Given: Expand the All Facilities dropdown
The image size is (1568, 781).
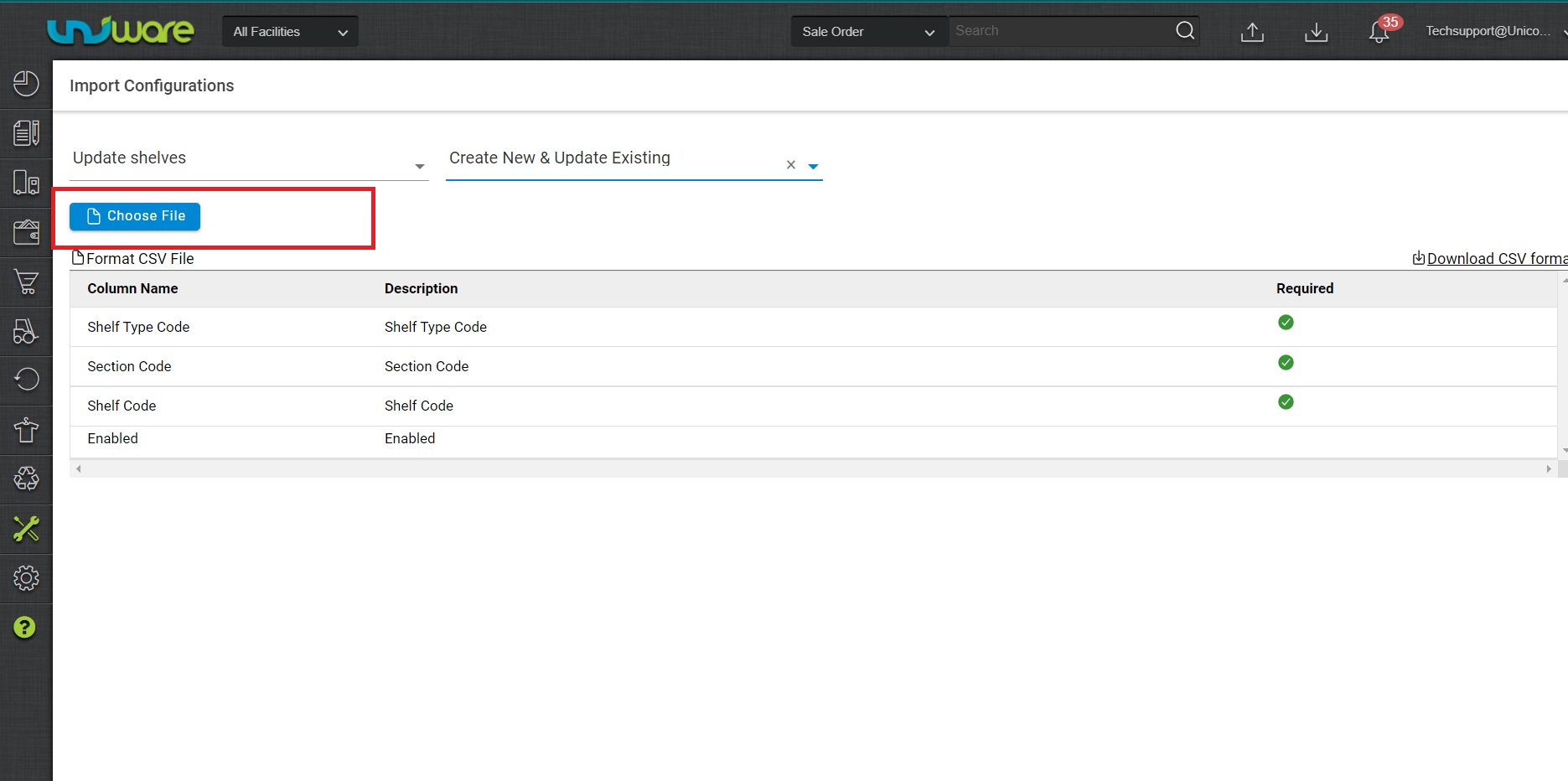Looking at the screenshot, I should coord(290,32).
